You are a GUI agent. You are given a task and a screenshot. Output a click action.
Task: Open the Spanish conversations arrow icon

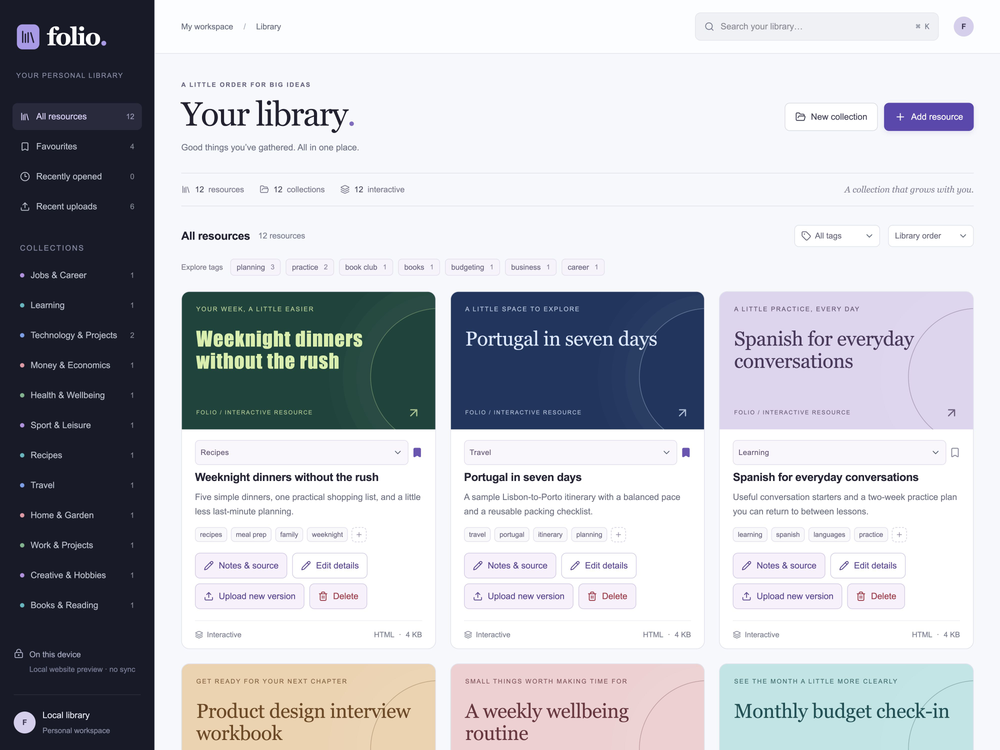952,413
